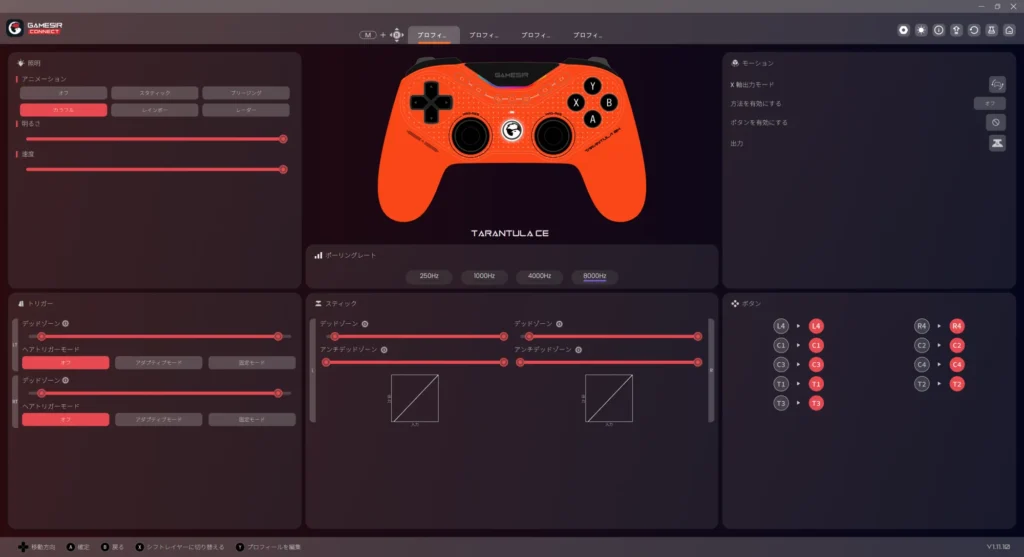Switch to the fourth profile tab
Viewport: 1024px width, 557px height.
tap(589, 35)
